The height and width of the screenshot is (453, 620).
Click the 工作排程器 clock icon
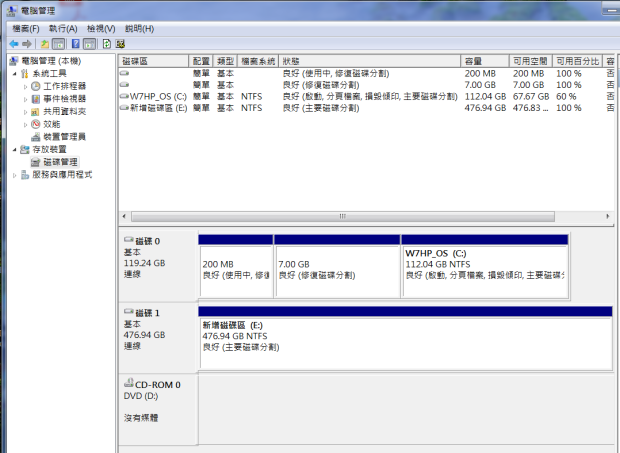(x=36, y=86)
